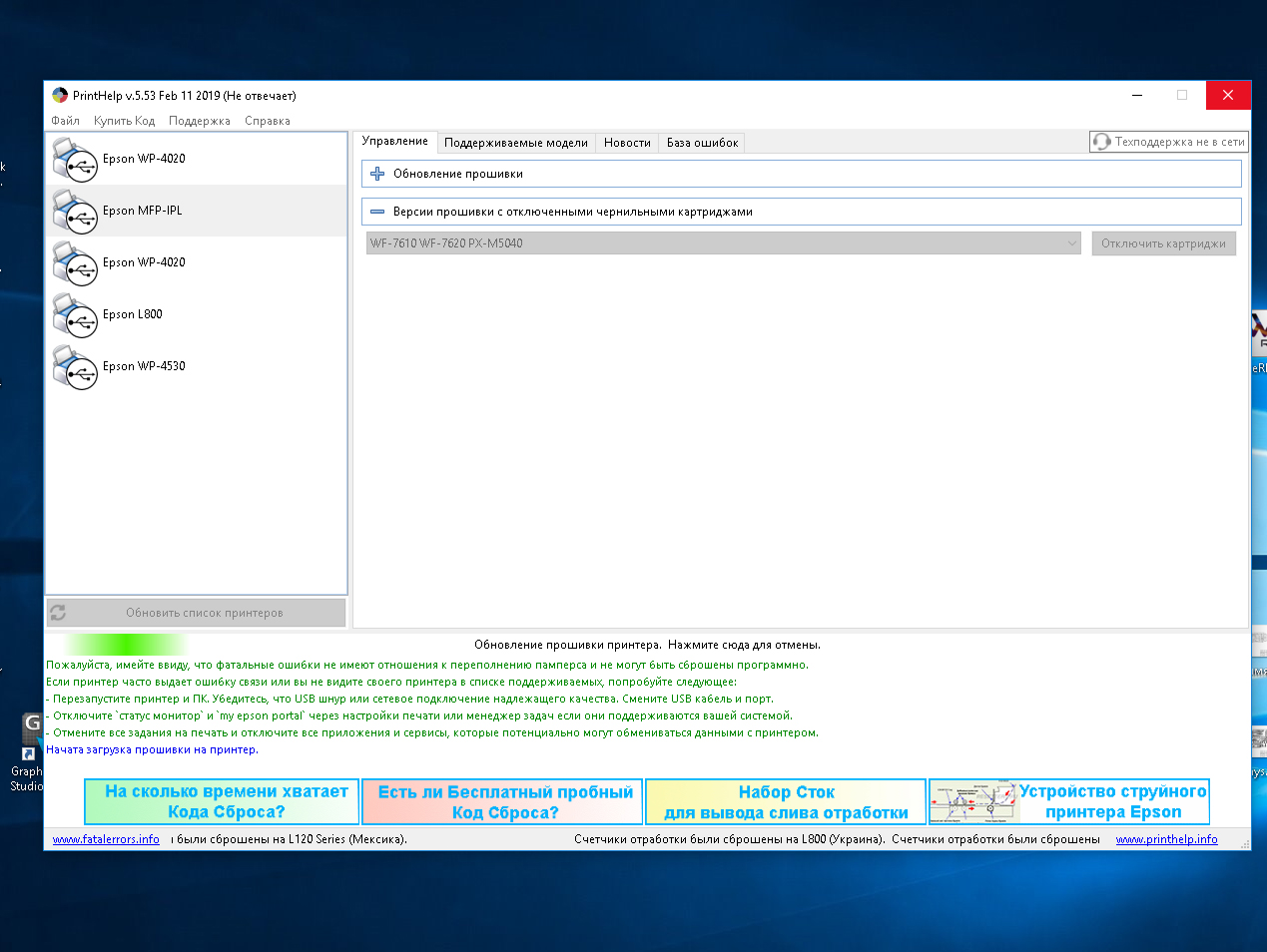Collapse the firmware versions with disabled cartridges section

pyautogui.click(x=802, y=212)
